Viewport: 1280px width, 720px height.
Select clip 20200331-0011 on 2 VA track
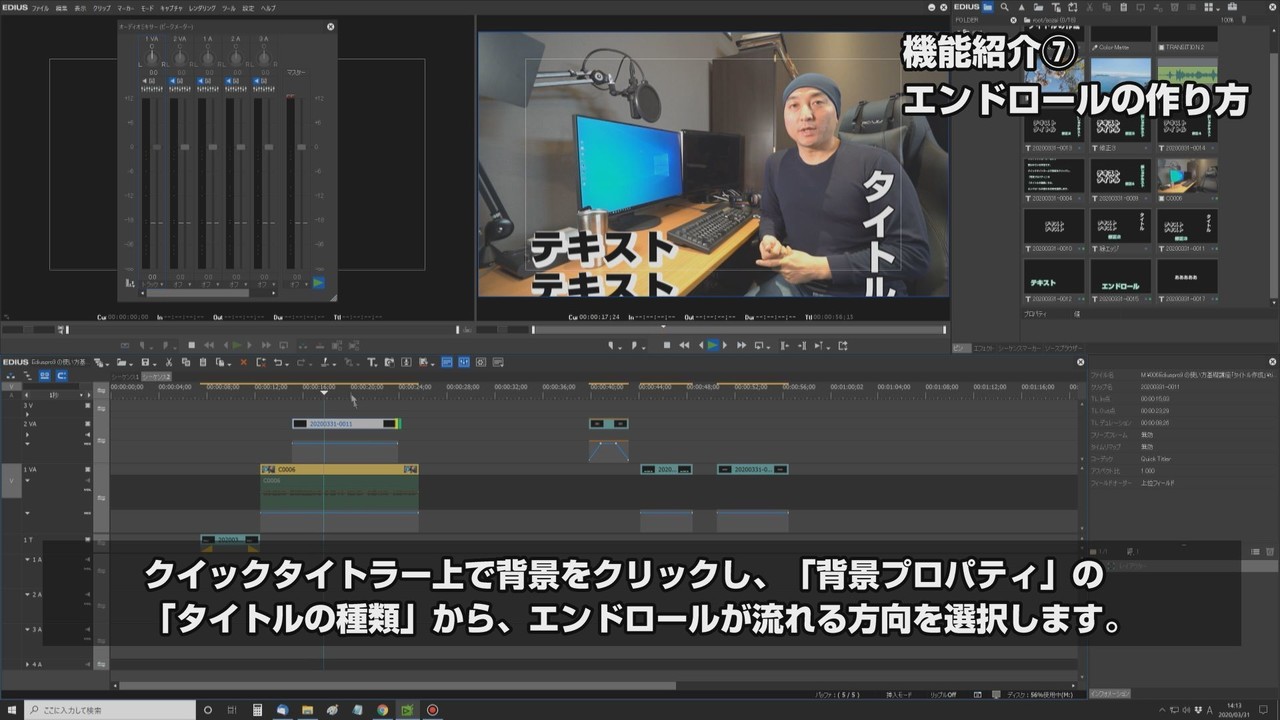(x=346, y=424)
